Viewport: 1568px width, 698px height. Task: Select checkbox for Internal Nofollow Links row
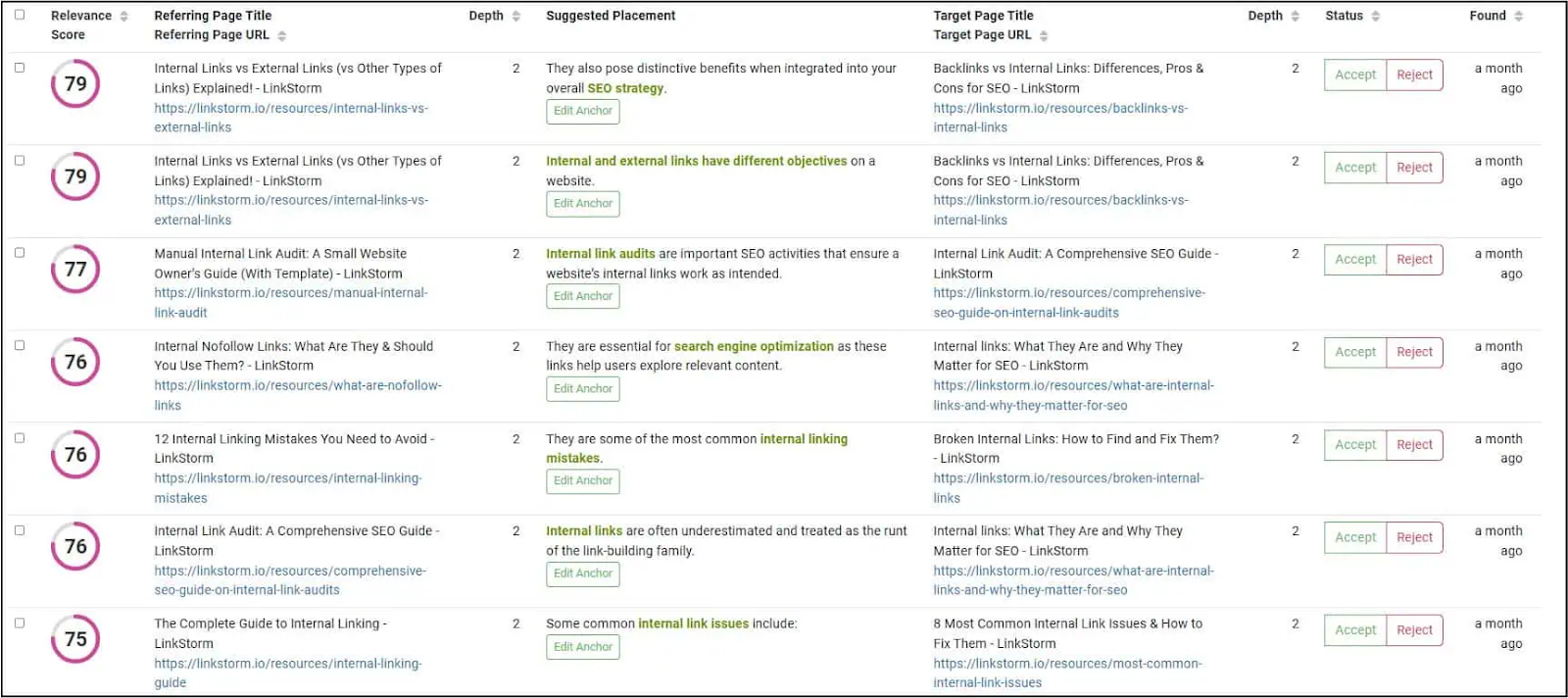(20, 345)
